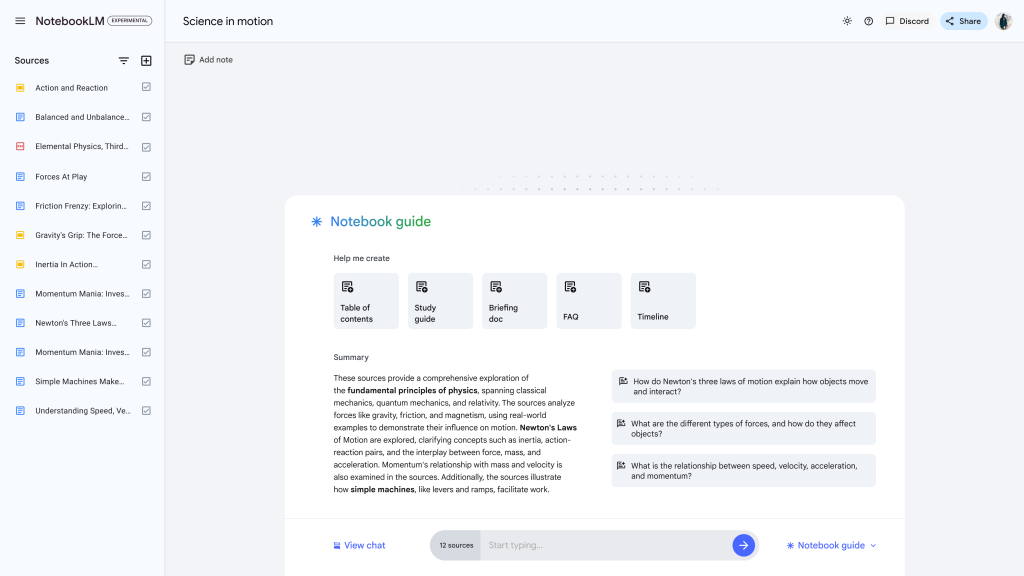
Task: Open the help menu
Action: click(869, 20)
